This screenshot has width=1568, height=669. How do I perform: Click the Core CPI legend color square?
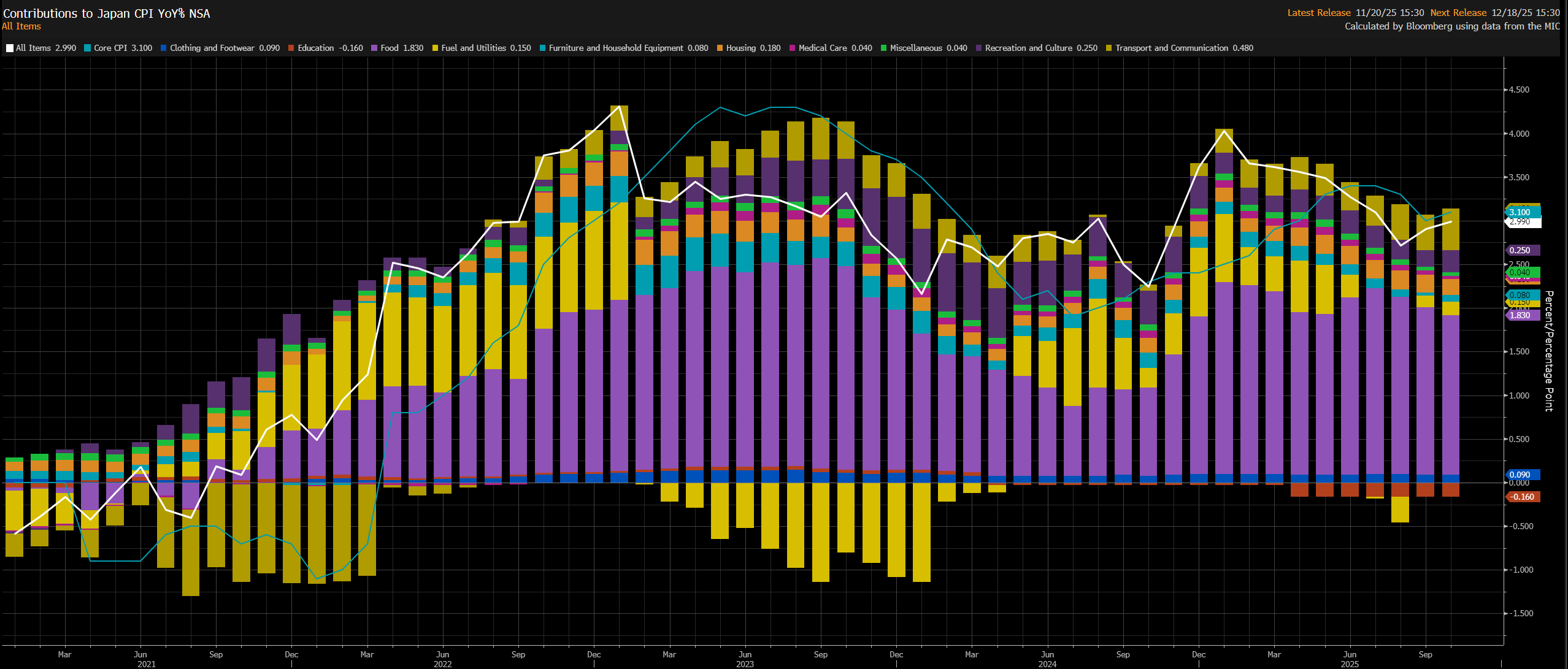coord(87,48)
